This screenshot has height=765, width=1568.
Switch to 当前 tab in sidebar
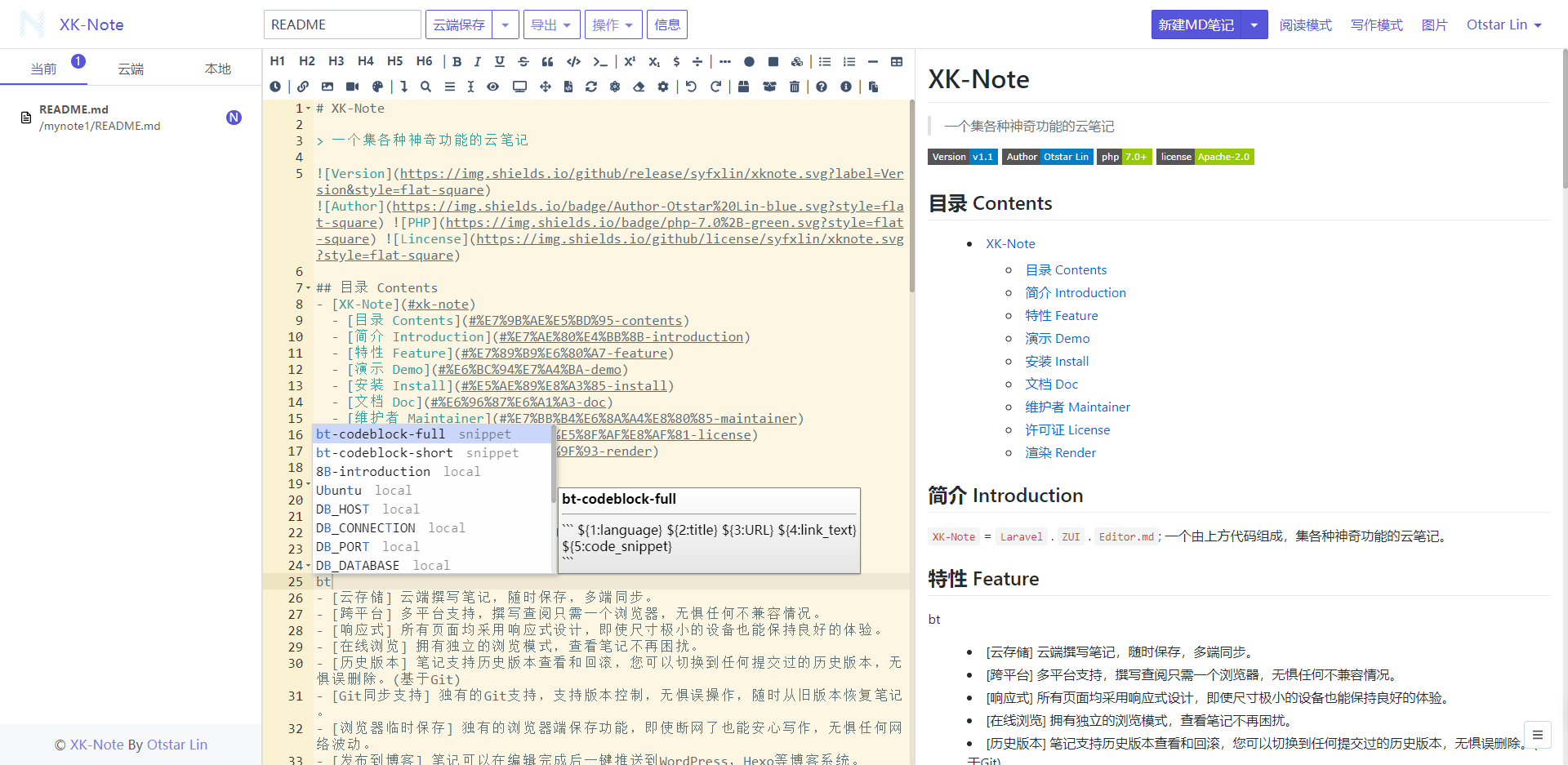(x=44, y=69)
